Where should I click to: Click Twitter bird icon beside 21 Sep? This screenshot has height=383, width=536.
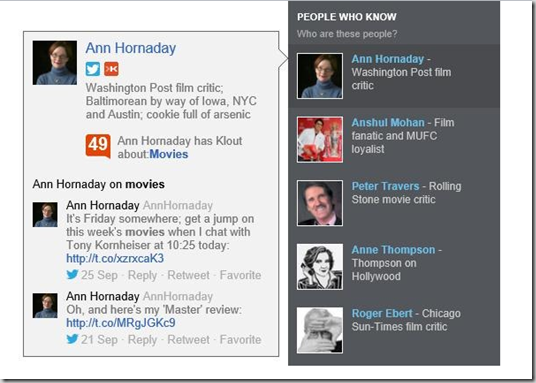72,339
